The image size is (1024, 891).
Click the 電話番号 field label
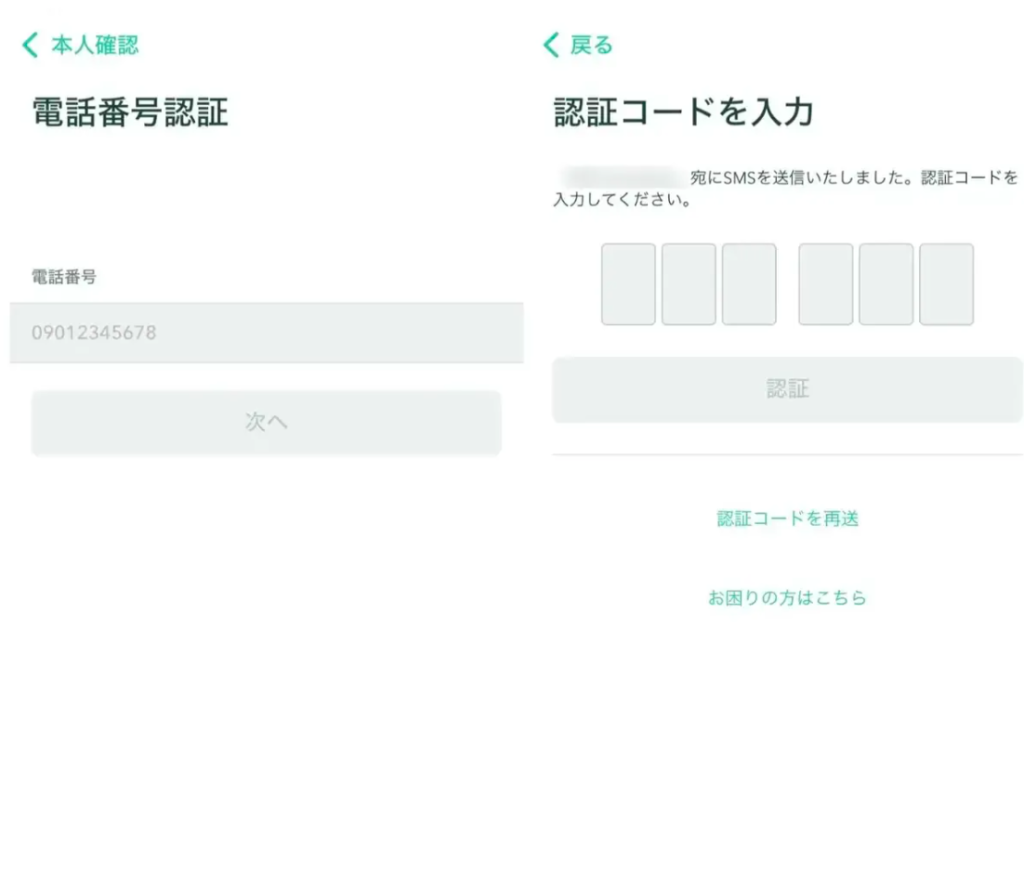64,277
